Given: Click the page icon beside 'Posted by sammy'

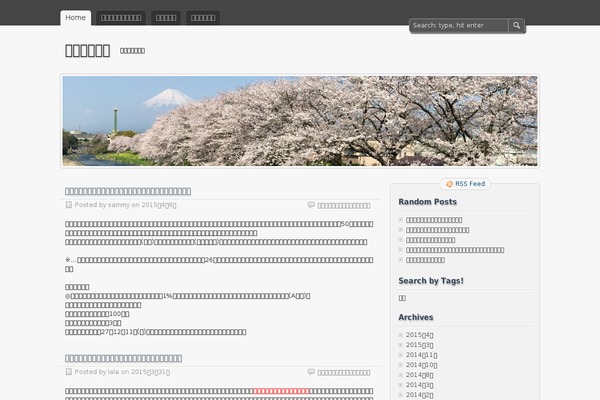Looking at the screenshot, I should 68,205.
